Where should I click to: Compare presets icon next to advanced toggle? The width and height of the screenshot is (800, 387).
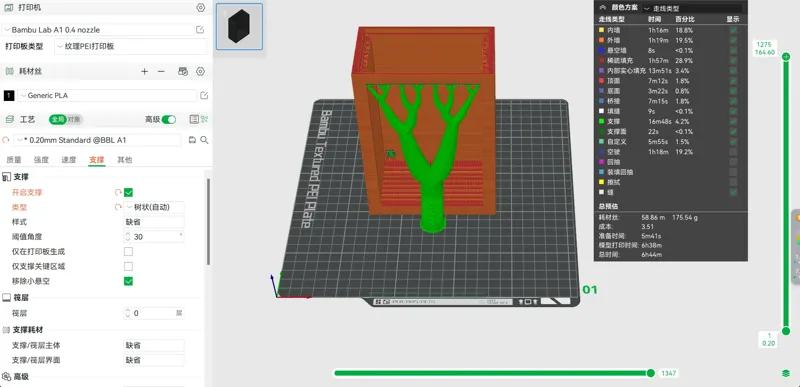coord(205,119)
